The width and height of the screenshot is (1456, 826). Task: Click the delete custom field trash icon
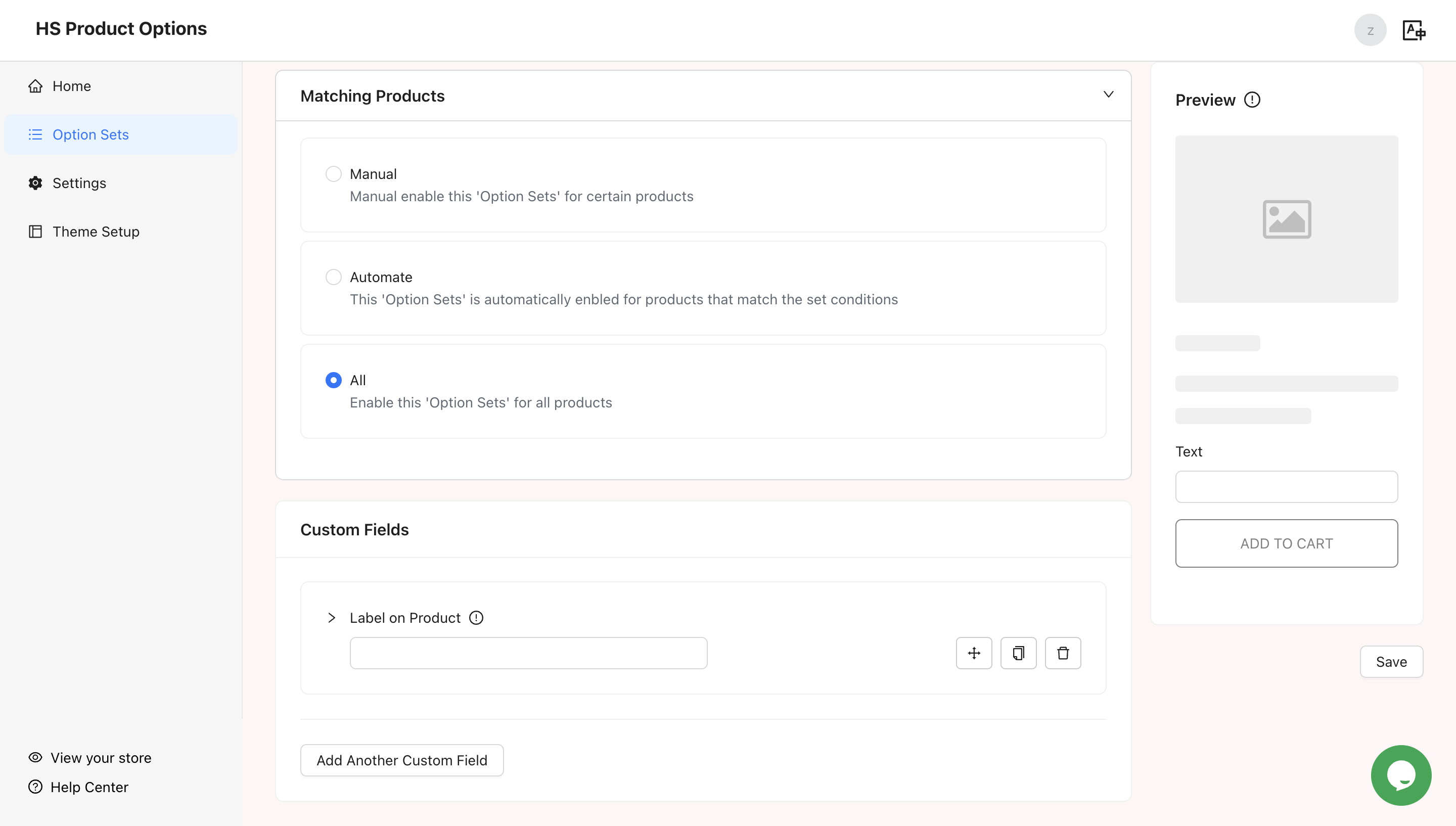tap(1063, 653)
